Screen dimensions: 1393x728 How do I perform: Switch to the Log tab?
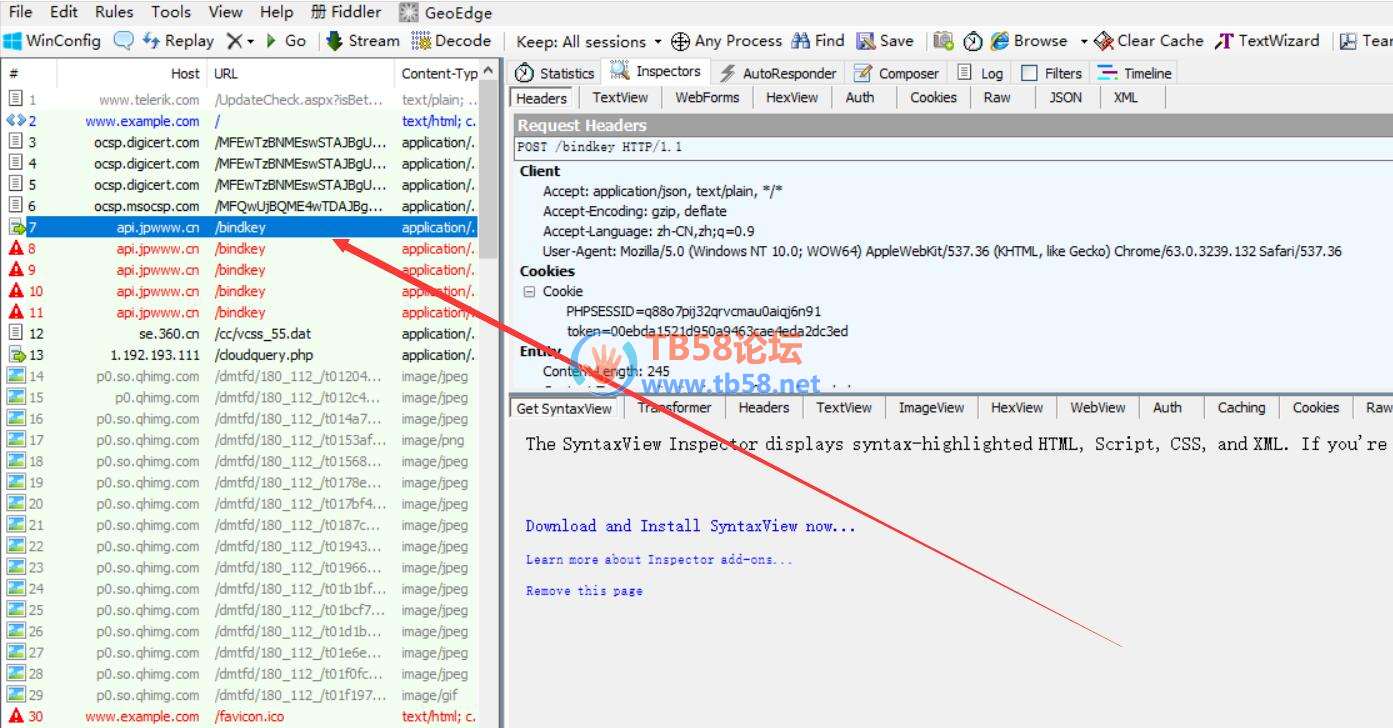[980, 73]
